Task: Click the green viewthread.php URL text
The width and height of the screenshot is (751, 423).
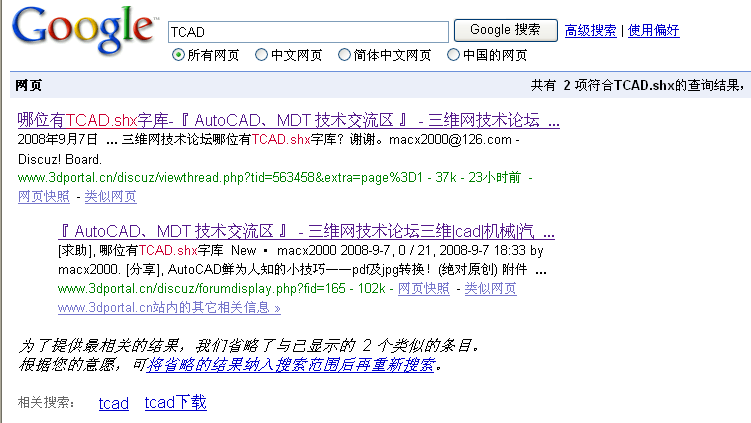Action: tap(220, 178)
